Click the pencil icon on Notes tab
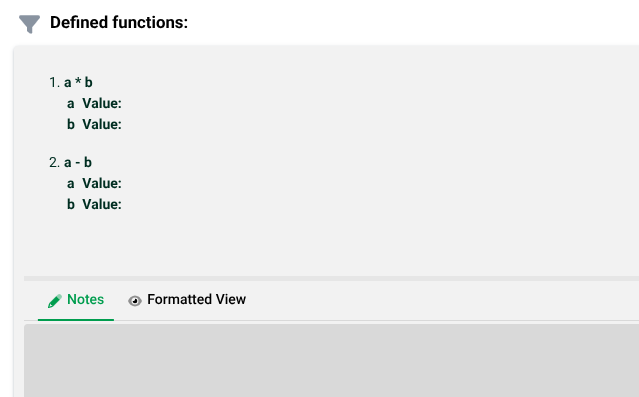The image size is (639, 397). 55,301
